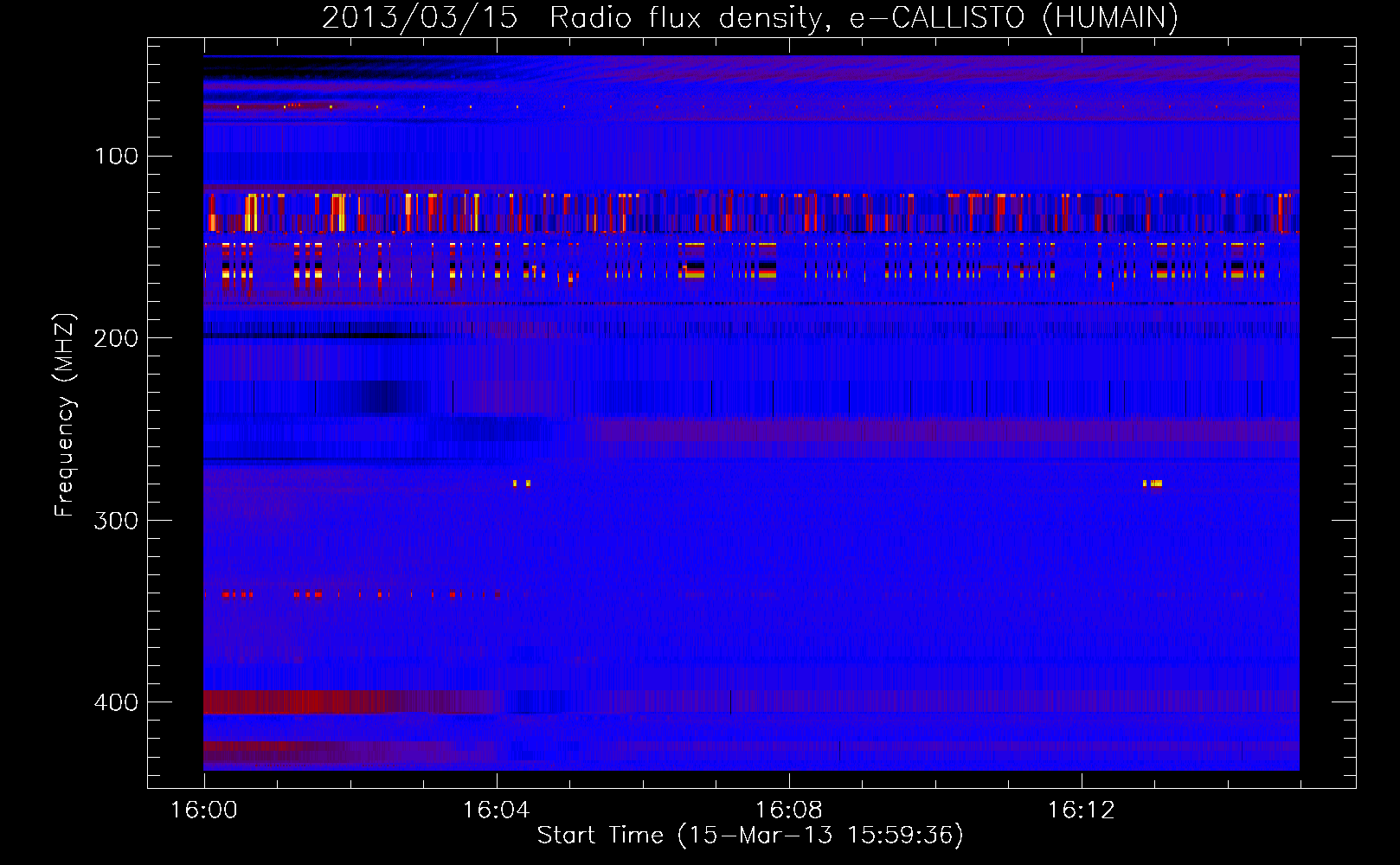Click the "16:12" time tick label
The width and height of the screenshot is (1400, 865).
pyautogui.click(x=1081, y=810)
